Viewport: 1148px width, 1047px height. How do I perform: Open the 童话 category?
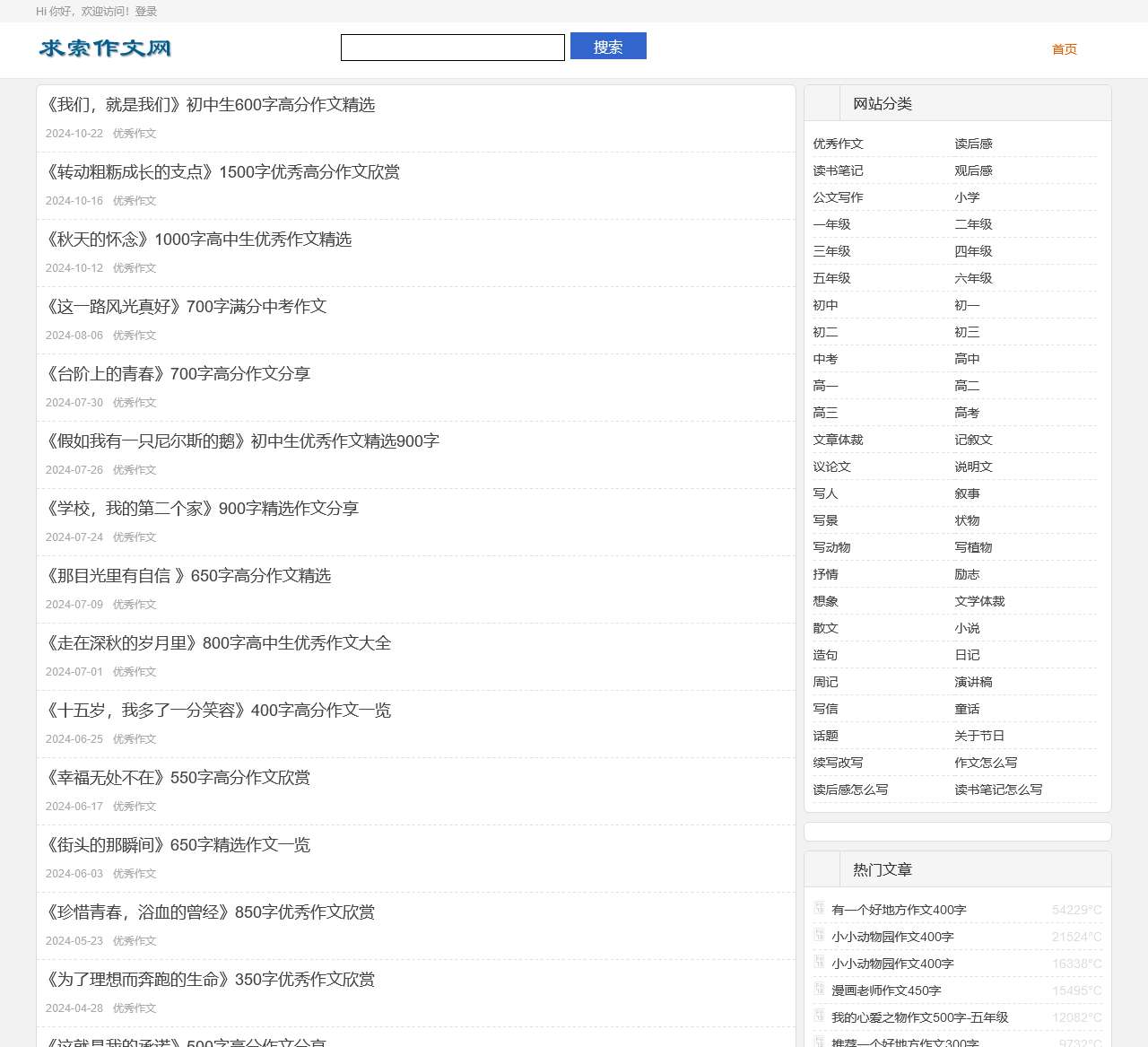click(x=967, y=708)
